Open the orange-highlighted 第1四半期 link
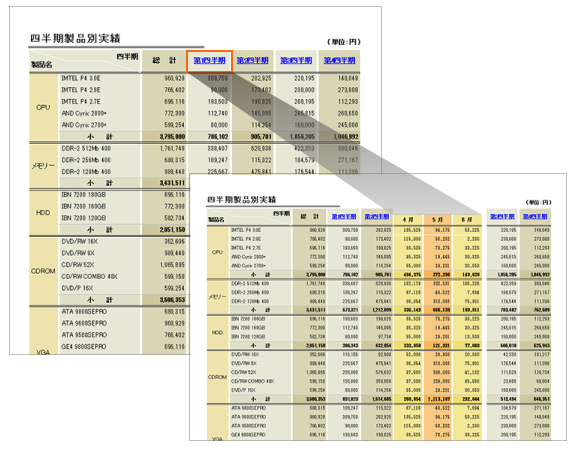 (209, 61)
